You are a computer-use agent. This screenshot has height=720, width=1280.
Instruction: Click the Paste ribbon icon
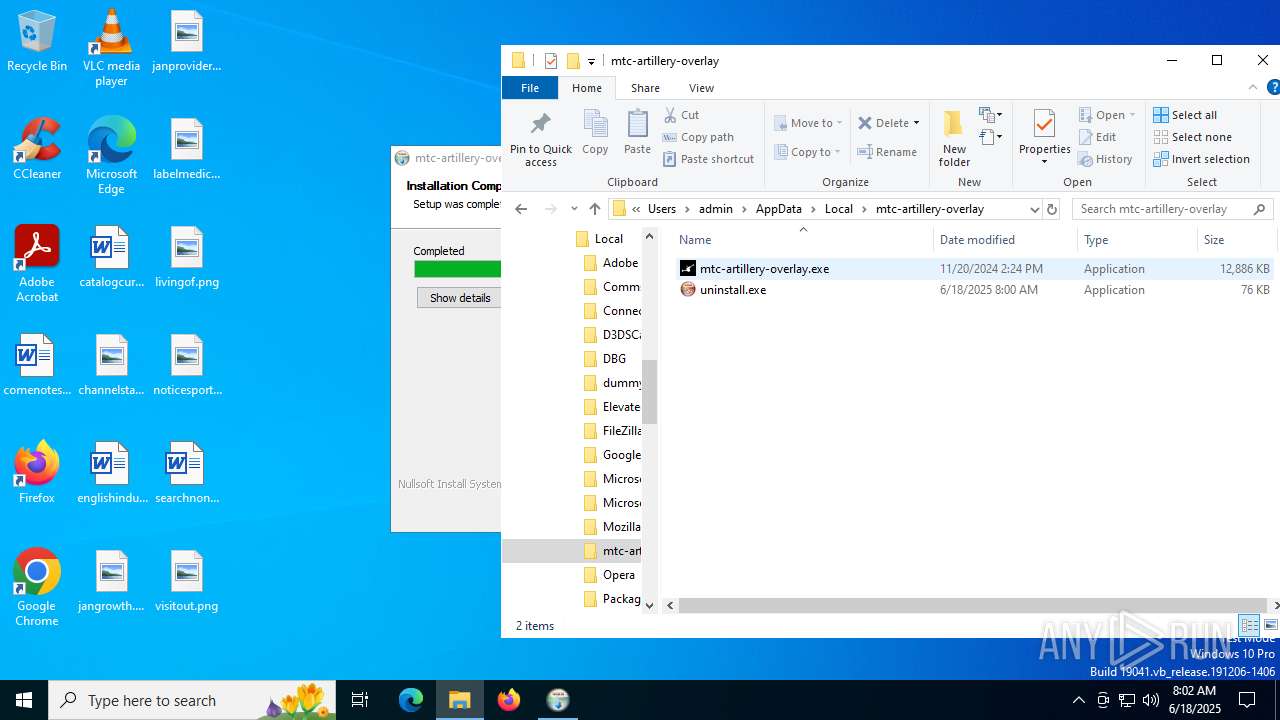637,132
